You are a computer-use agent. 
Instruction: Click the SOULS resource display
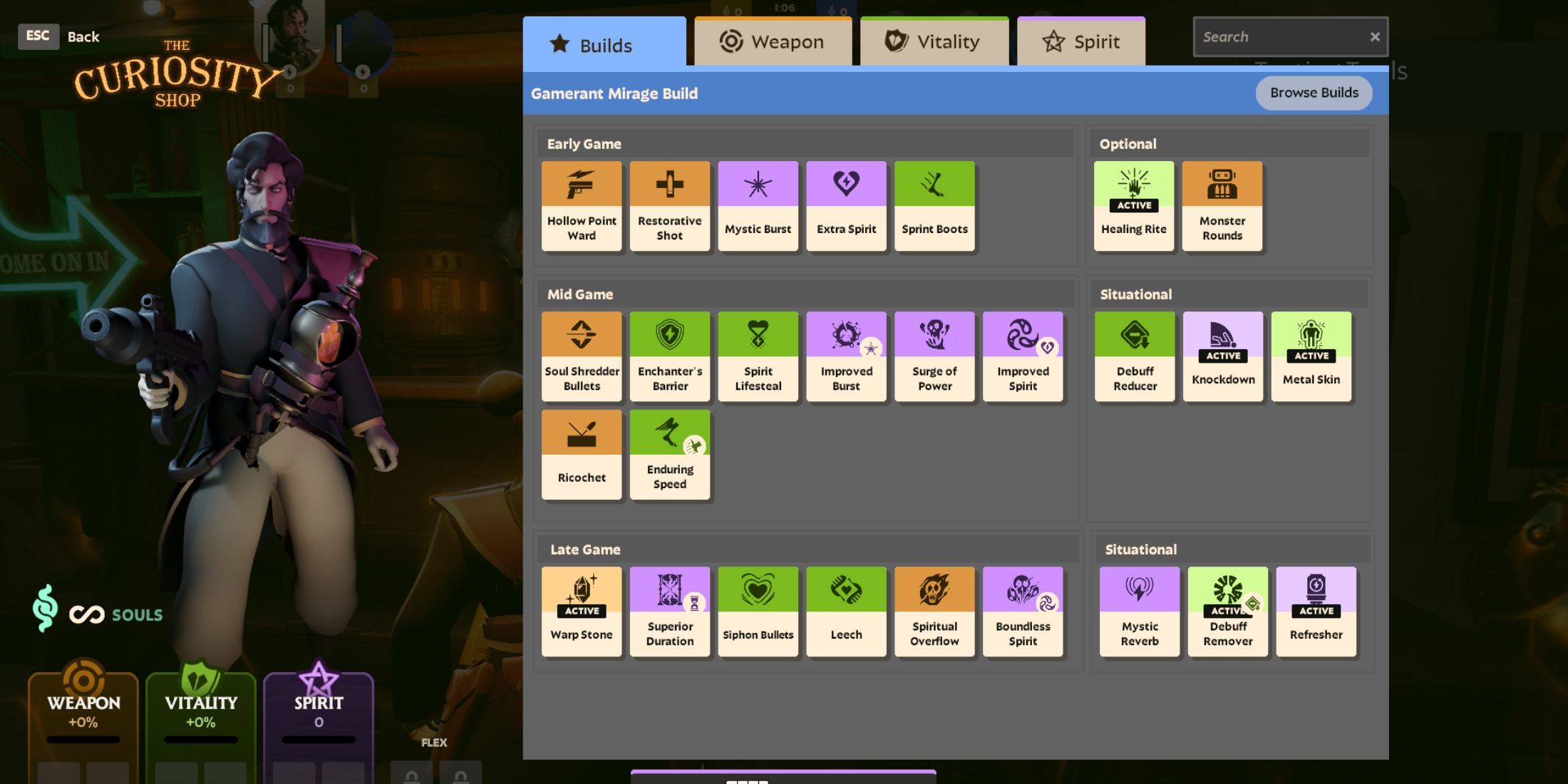[x=96, y=612]
